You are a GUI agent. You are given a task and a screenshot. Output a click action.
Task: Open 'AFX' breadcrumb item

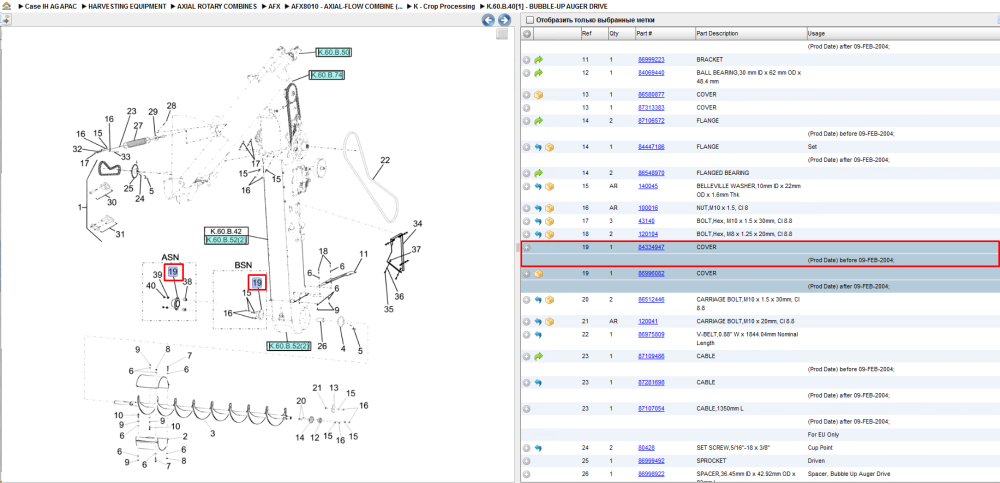click(275, 6)
